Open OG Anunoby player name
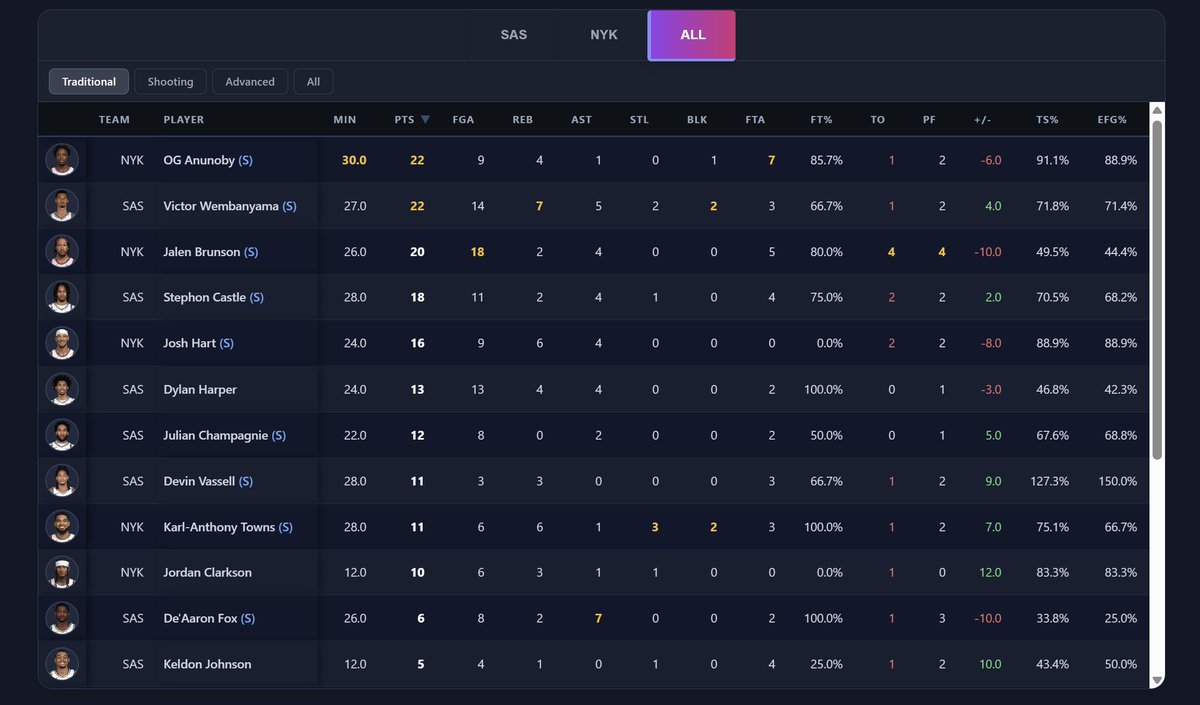The image size is (1200, 705). 199,160
